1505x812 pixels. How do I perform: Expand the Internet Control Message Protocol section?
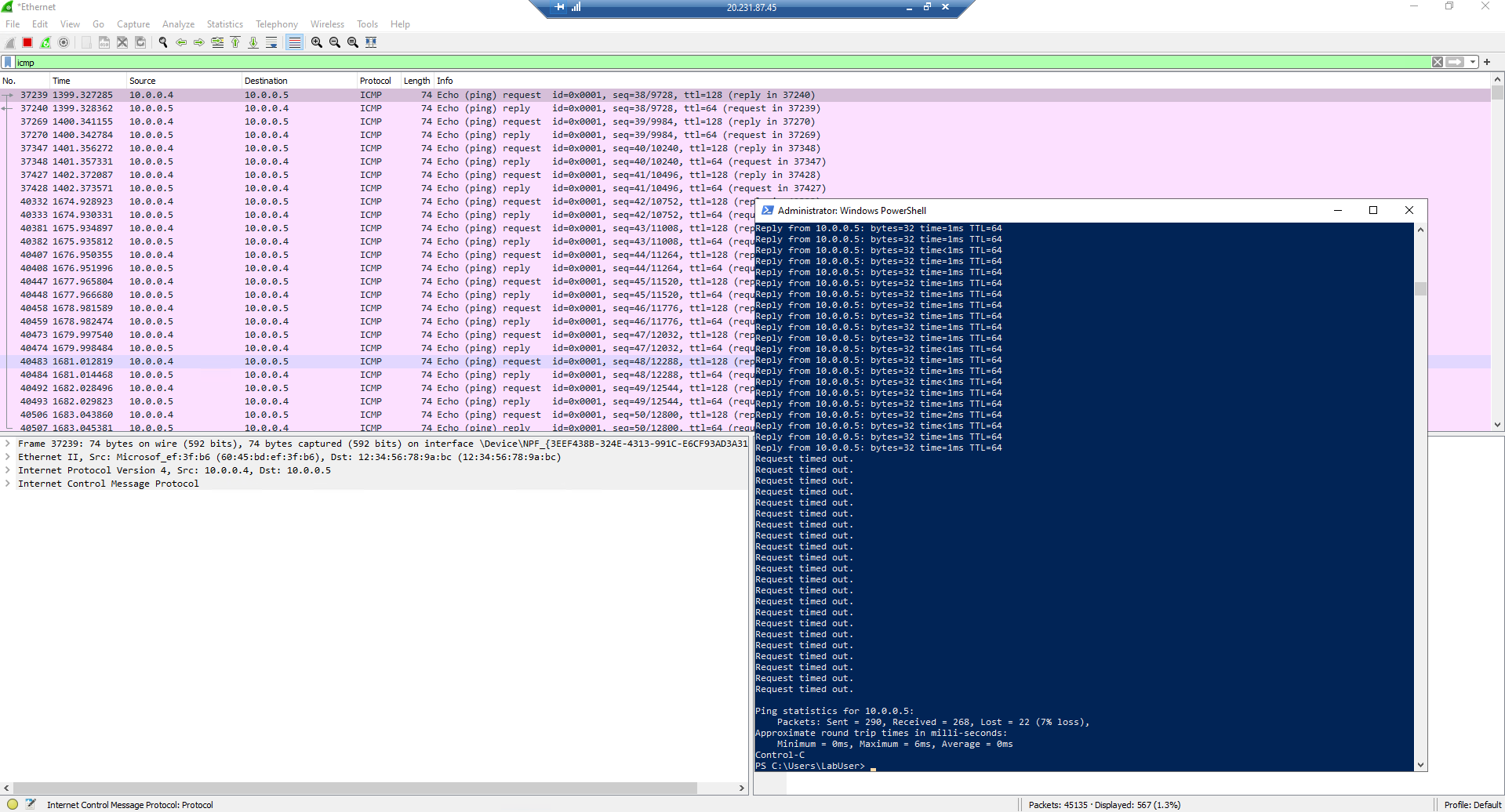click(x=8, y=484)
